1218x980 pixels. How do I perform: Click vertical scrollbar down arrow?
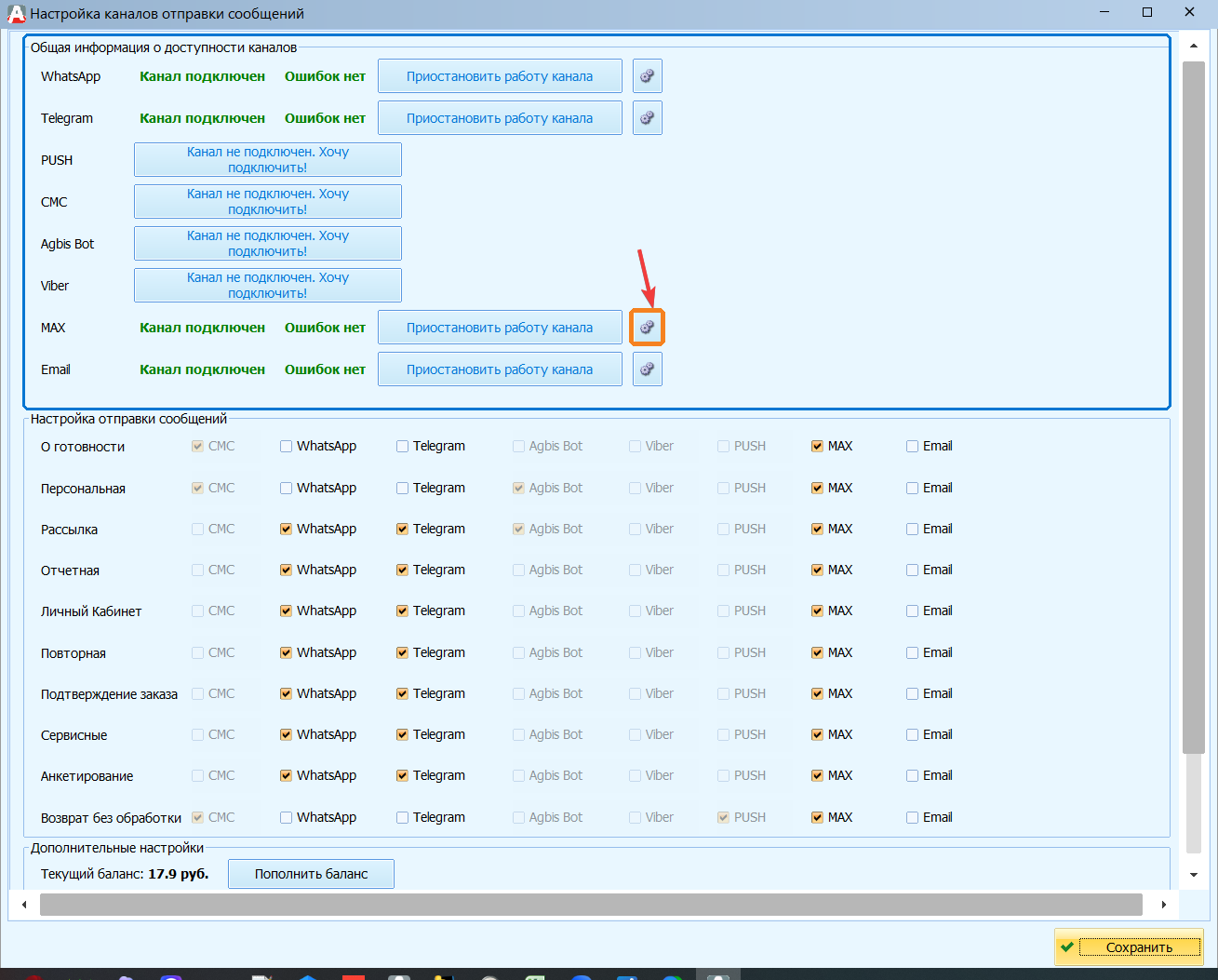(1194, 875)
